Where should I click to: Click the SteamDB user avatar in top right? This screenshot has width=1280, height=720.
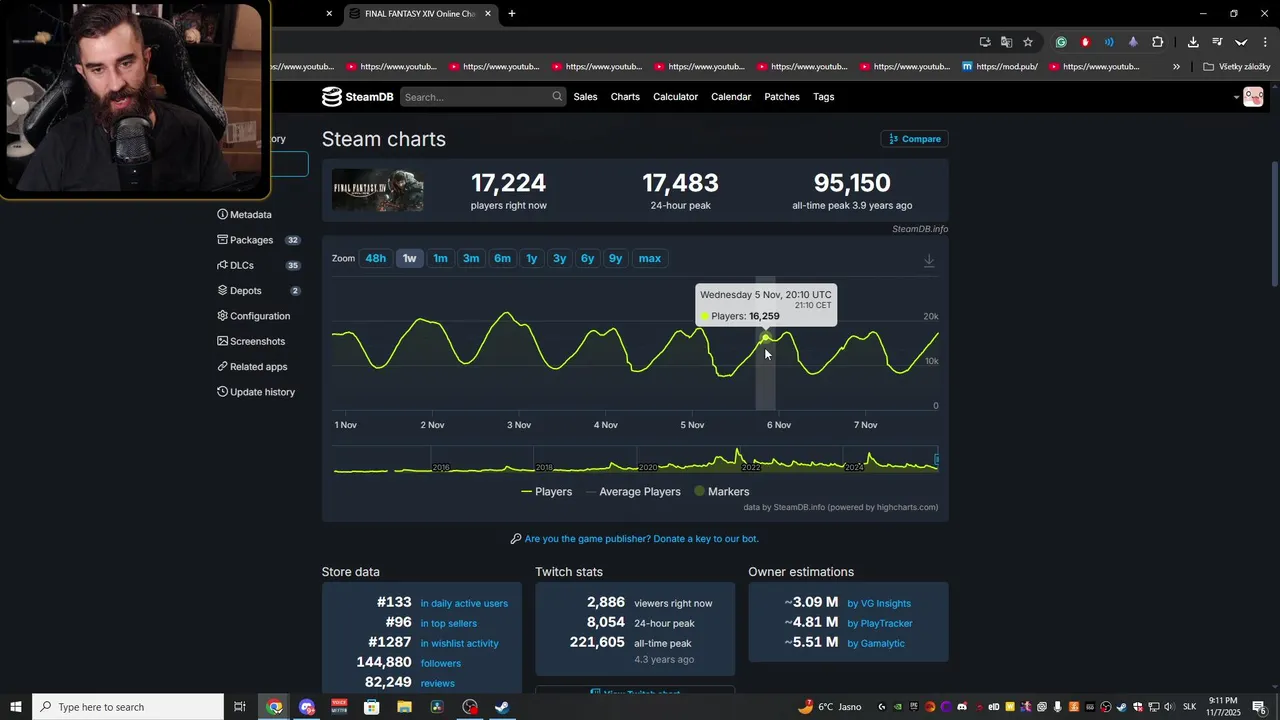1253,97
